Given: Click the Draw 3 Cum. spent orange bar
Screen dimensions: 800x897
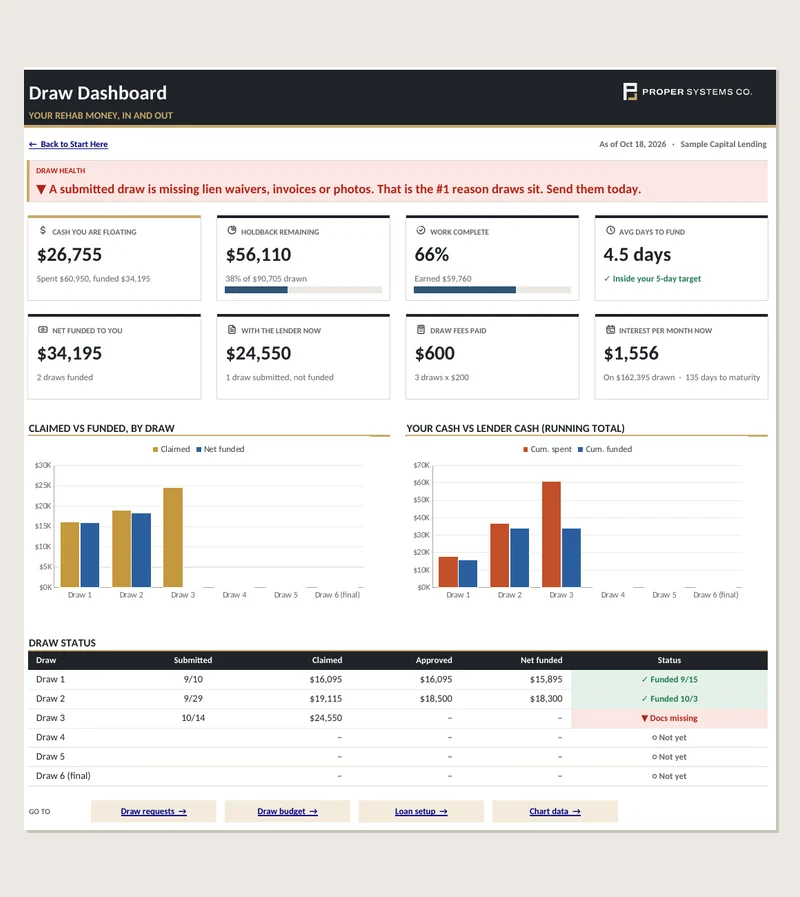Looking at the screenshot, I should (x=551, y=534).
